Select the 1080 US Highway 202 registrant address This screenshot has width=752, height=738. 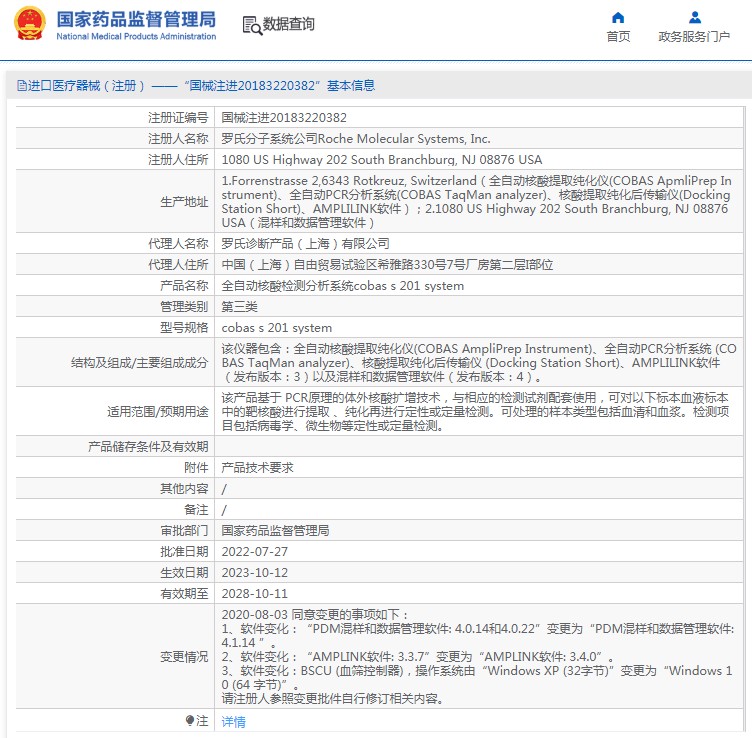coord(382,160)
